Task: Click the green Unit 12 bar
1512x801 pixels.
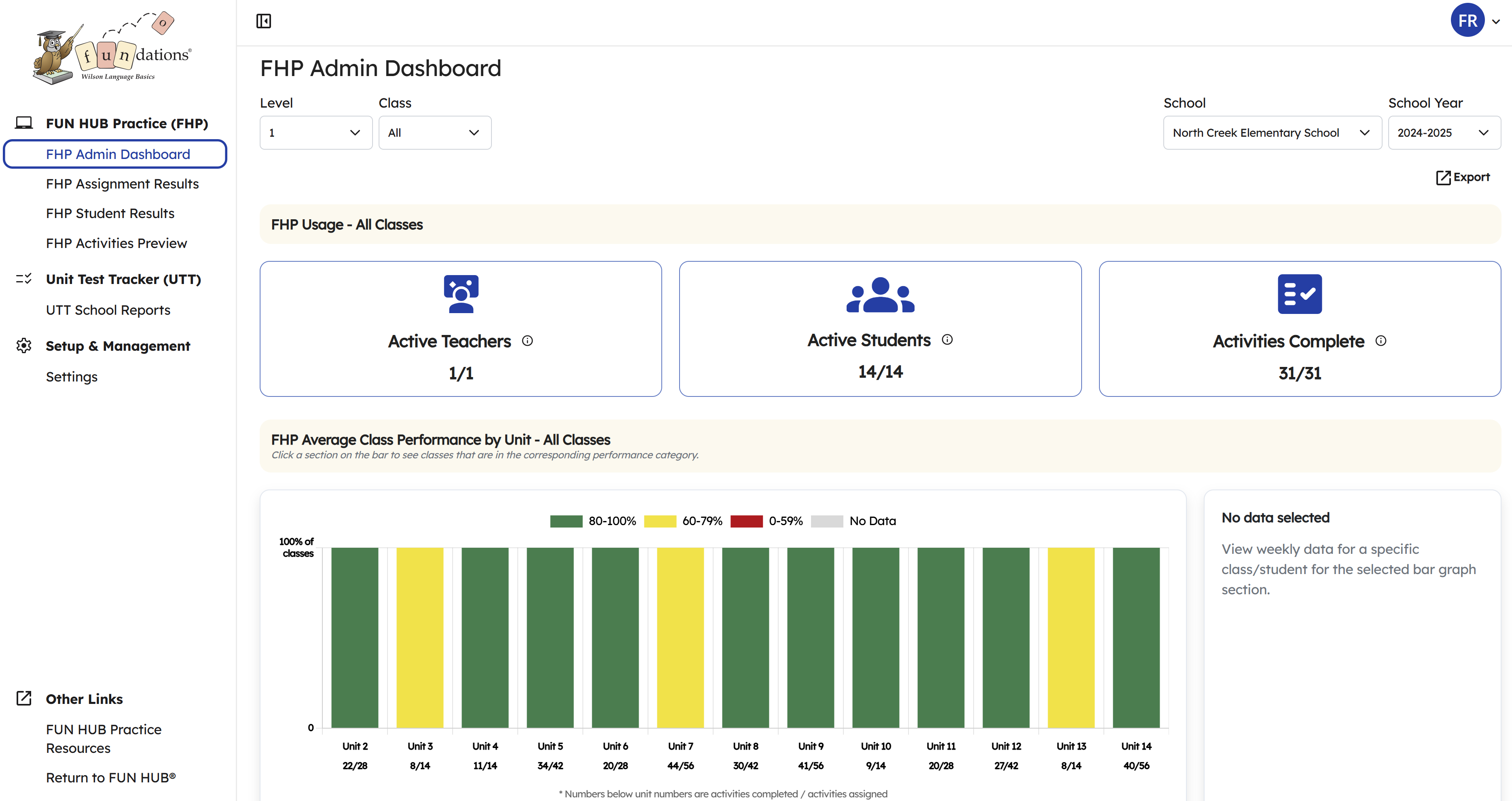Action: [x=1006, y=637]
